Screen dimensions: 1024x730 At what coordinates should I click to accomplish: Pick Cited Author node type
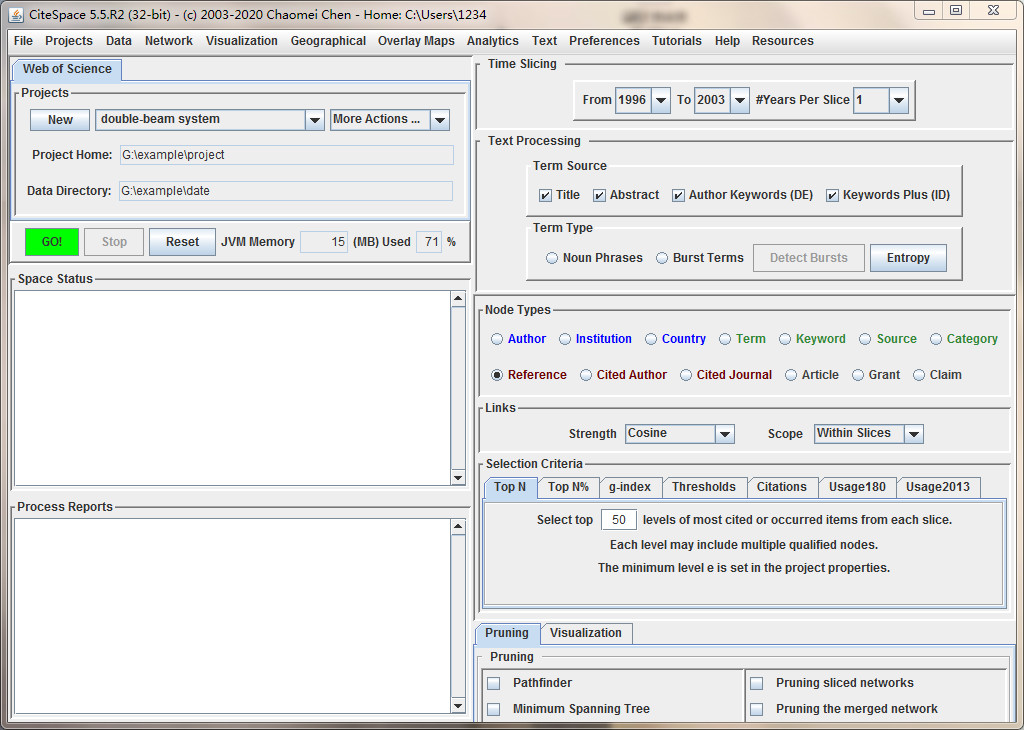click(586, 375)
